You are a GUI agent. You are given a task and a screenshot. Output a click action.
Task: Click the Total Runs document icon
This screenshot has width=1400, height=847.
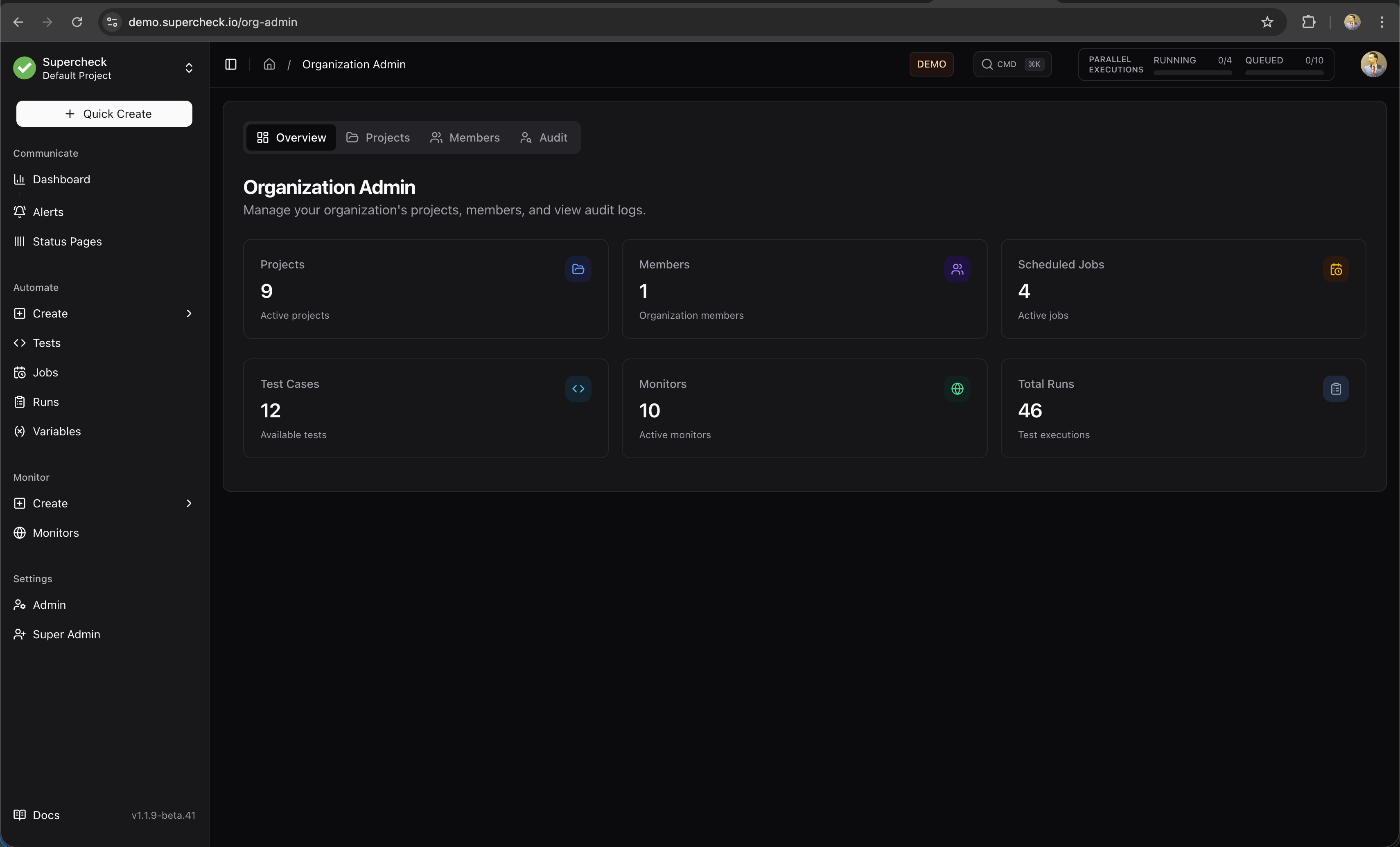1337,389
